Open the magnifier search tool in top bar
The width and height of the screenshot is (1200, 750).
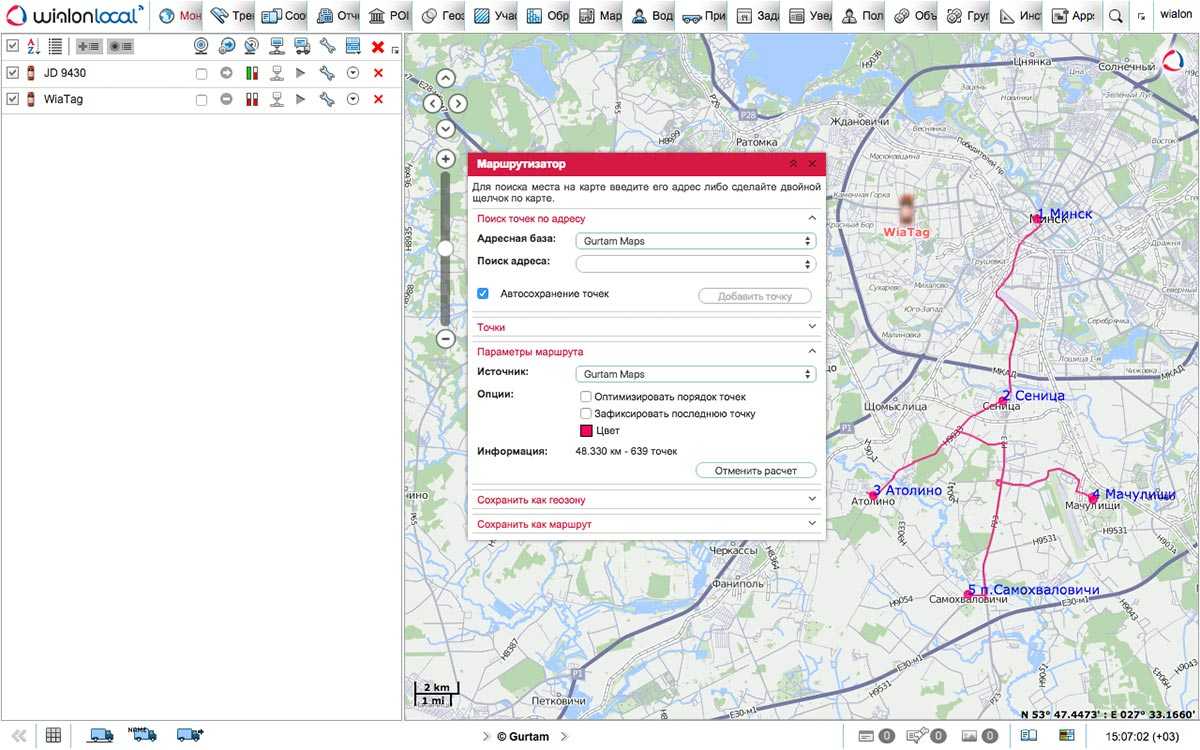coord(1116,16)
